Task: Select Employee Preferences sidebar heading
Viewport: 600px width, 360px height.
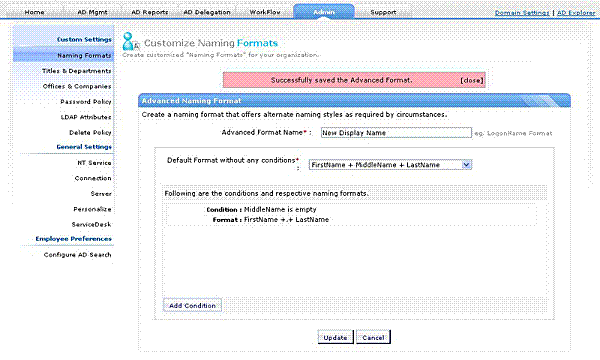Action: pos(73,238)
